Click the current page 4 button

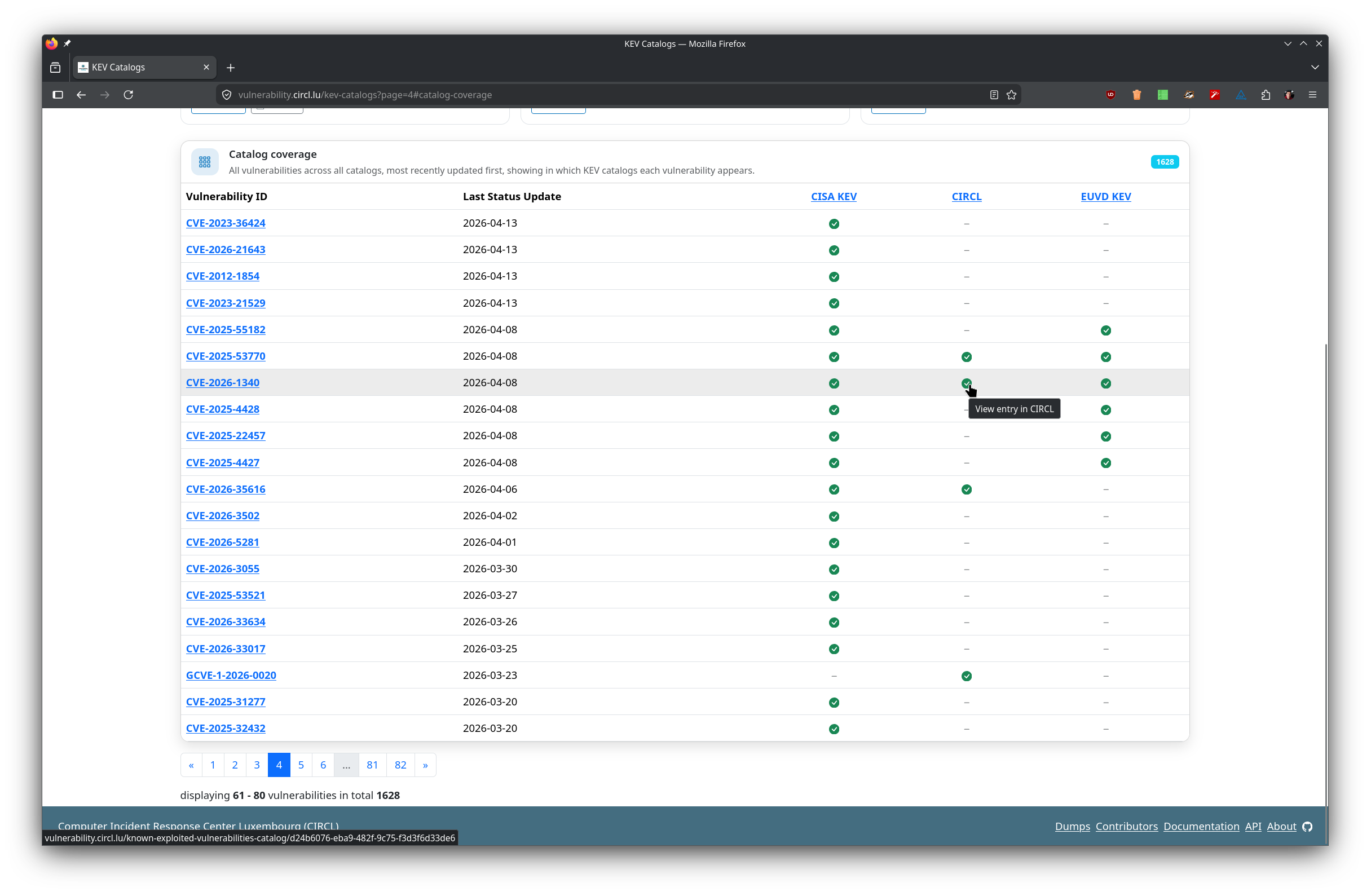pyautogui.click(x=279, y=765)
